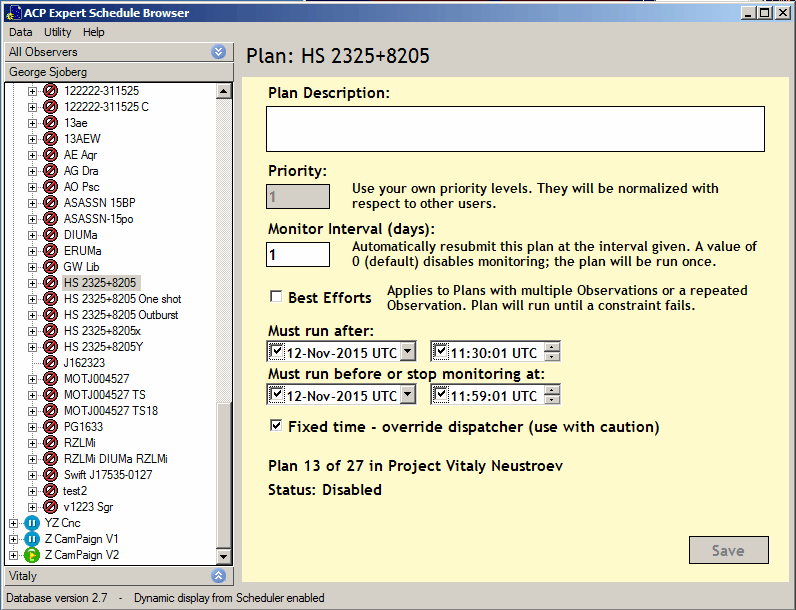Click the disabled icon beside AE Aqr

click(x=50, y=155)
